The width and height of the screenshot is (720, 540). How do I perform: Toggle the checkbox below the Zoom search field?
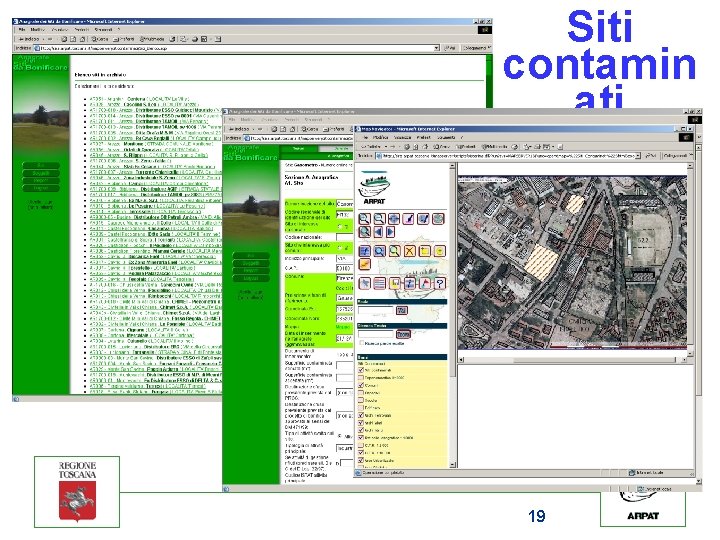point(362,343)
